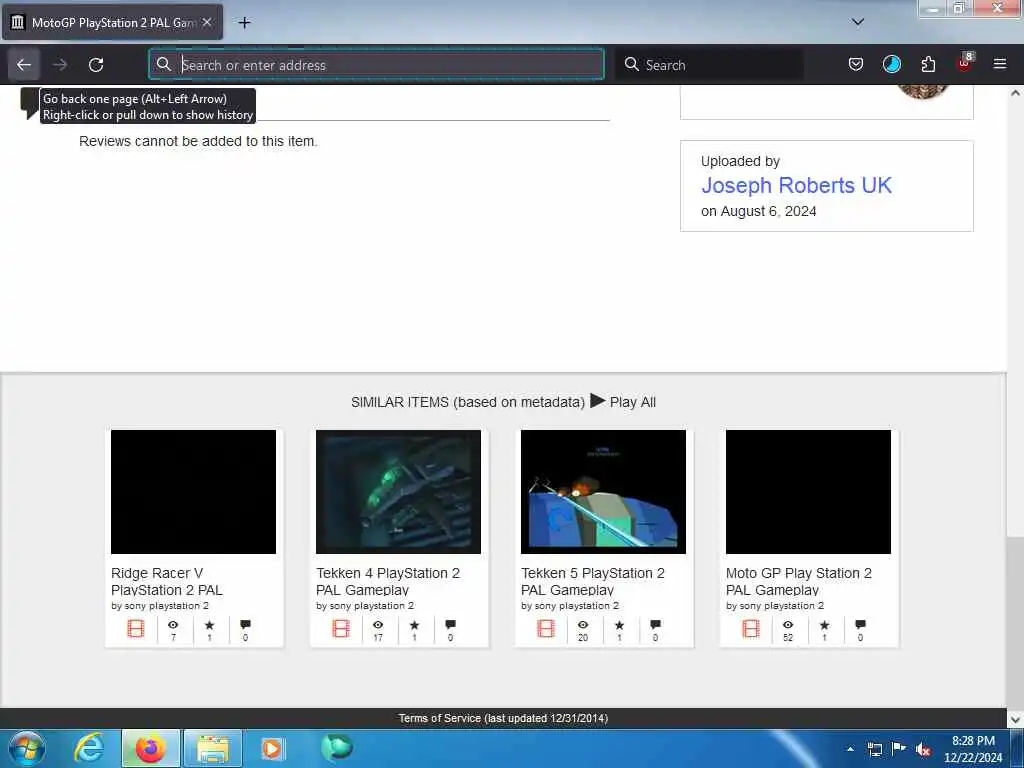The image size is (1024, 768).
Task: Launch Internet Explorer from taskbar
Action: pyautogui.click(x=89, y=748)
